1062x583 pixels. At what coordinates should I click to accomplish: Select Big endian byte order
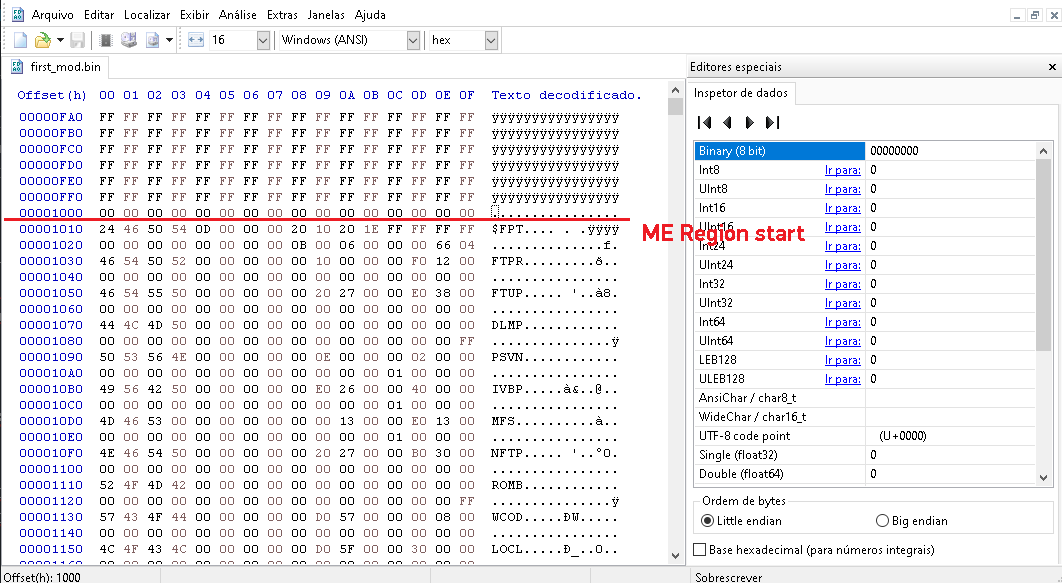pyautogui.click(x=882, y=521)
